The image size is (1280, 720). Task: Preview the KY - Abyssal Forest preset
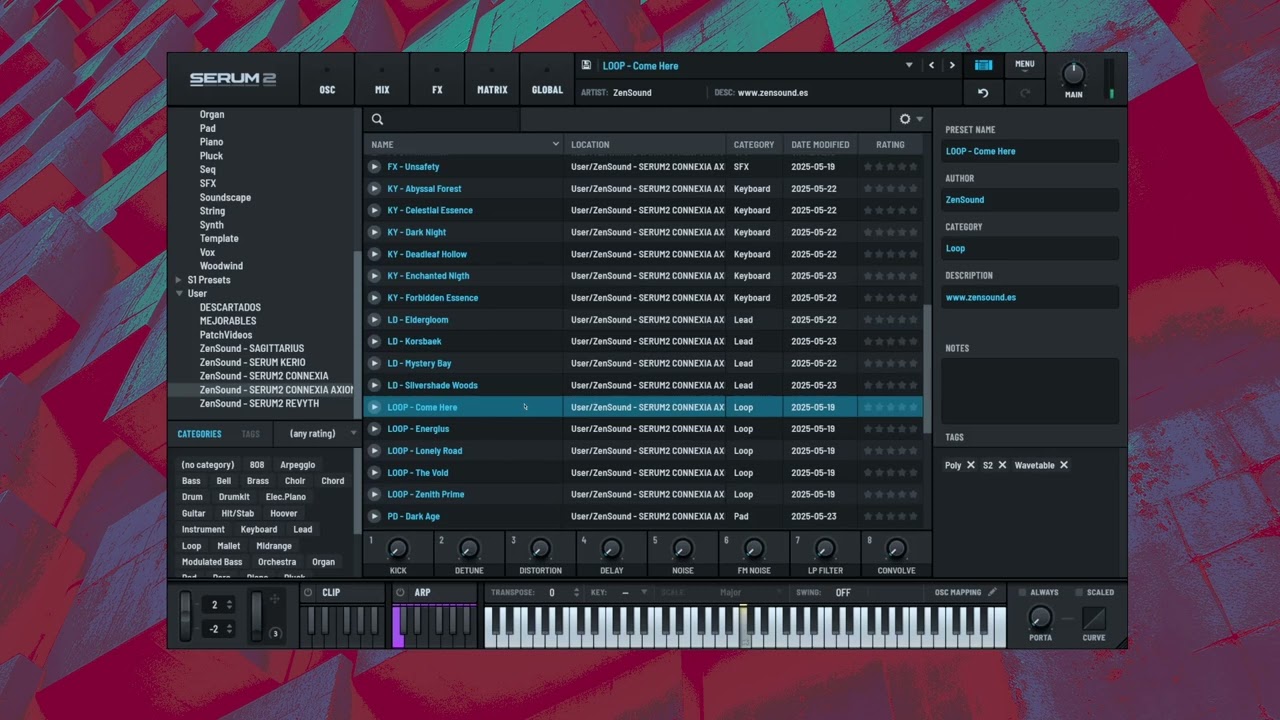374,189
